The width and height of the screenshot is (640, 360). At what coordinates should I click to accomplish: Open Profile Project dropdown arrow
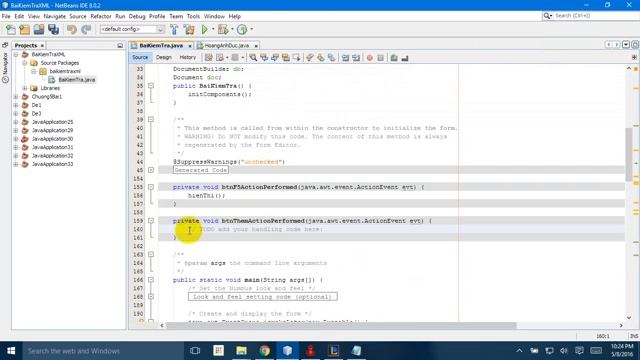click(251, 29)
